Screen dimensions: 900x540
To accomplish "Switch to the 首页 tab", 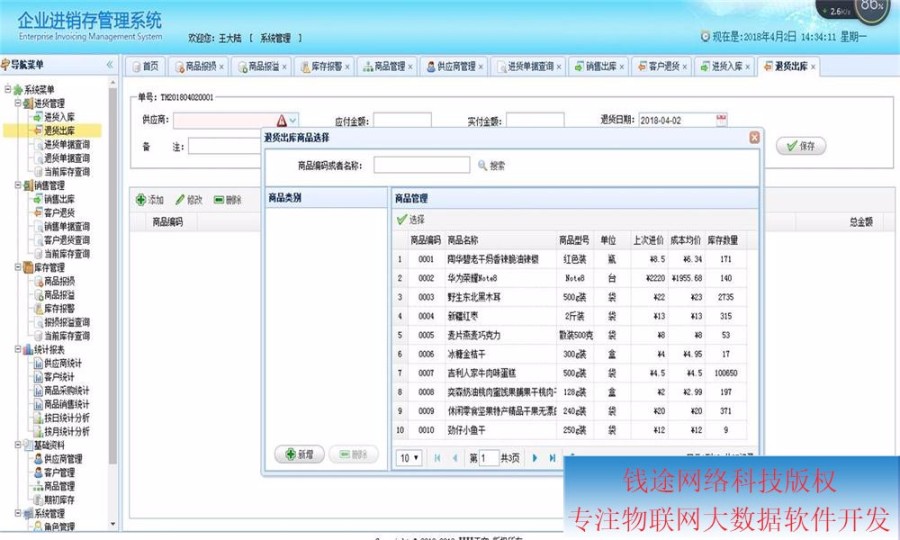I will pos(145,67).
